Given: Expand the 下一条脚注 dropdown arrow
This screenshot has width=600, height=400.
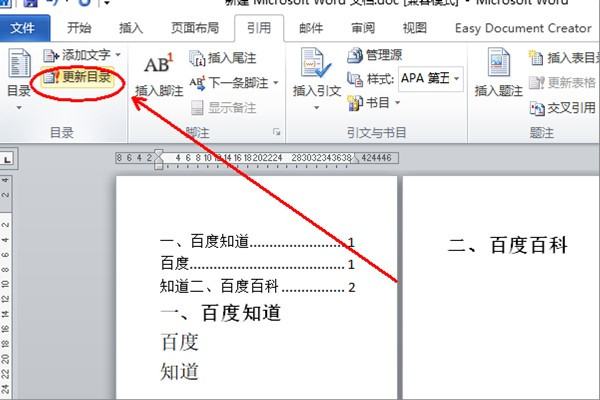Looking at the screenshot, I should tap(276, 82).
